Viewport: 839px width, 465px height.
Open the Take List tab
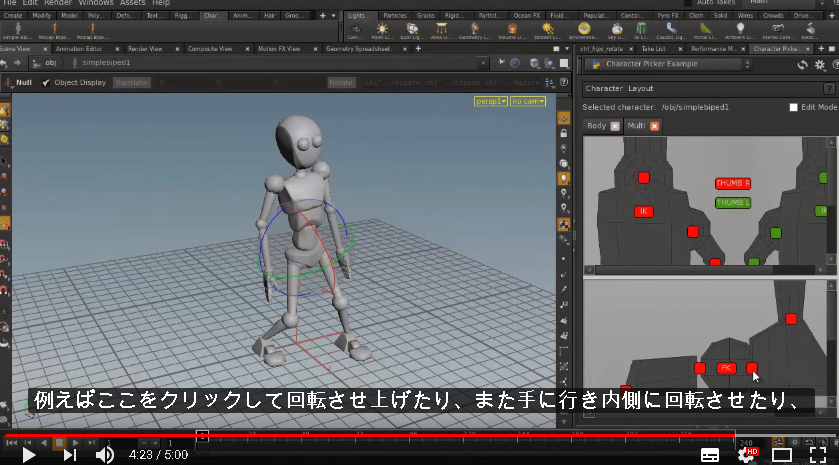click(x=653, y=49)
